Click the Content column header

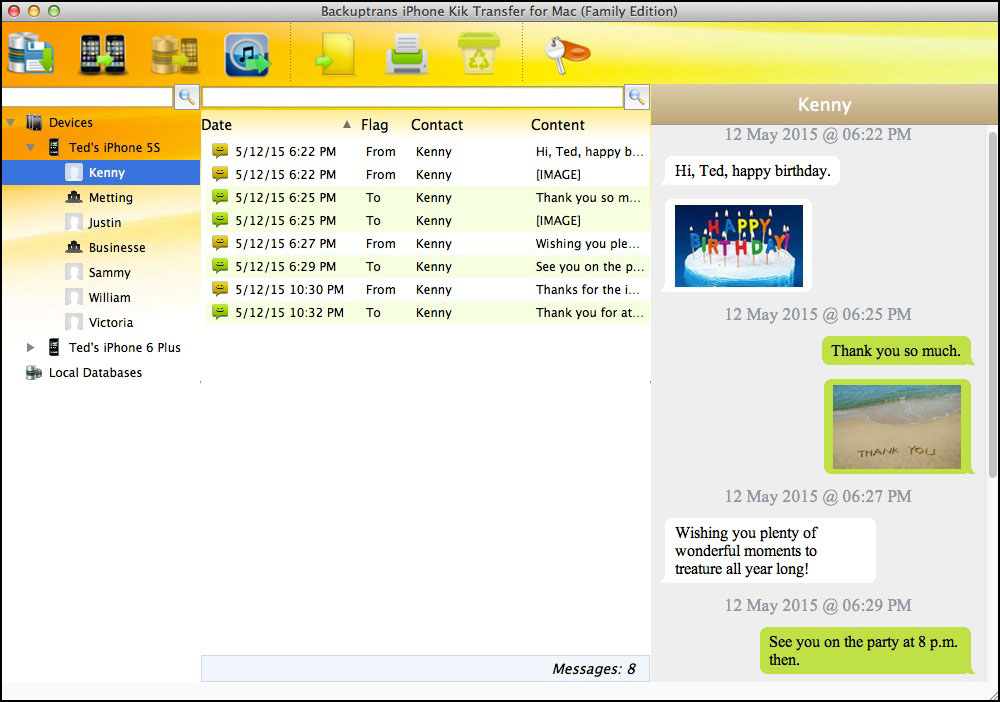point(557,125)
